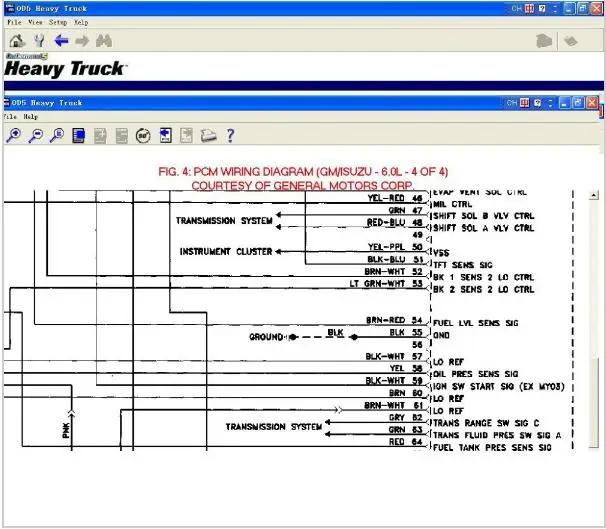Click the second greyed page icon before rotate
Screen dimensions: 606x529
(x=121, y=136)
